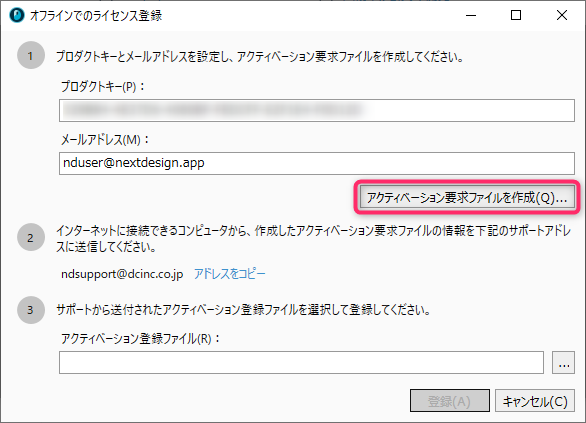Click the オフラインでのライセンス登録 title text
586x423 pixels.
[96, 16]
